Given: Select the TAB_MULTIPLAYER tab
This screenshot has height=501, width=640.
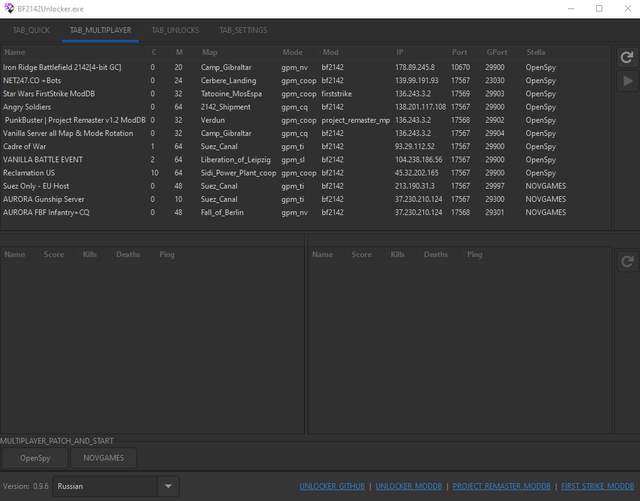Looking at the screenshot, I should pyautogui.click(x=100, y=30).
